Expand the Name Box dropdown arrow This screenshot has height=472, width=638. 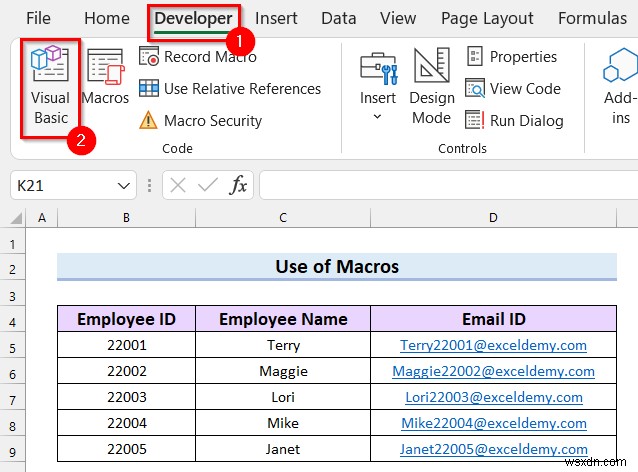pyautogui.click(x=123, y=186)
